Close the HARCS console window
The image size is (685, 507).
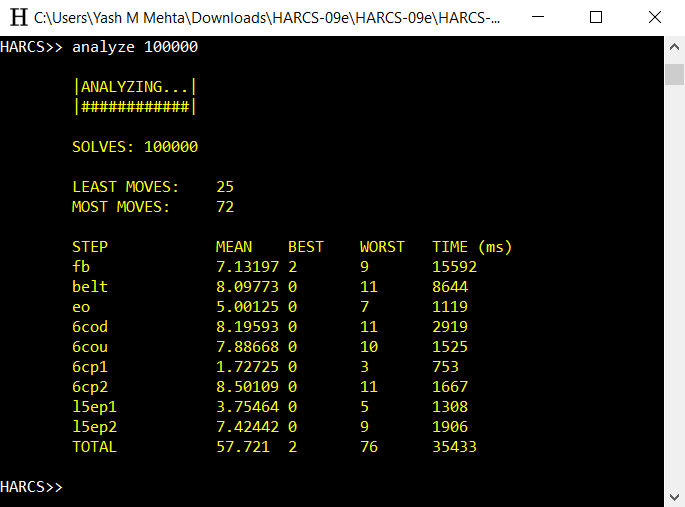[x=655, y=17]
